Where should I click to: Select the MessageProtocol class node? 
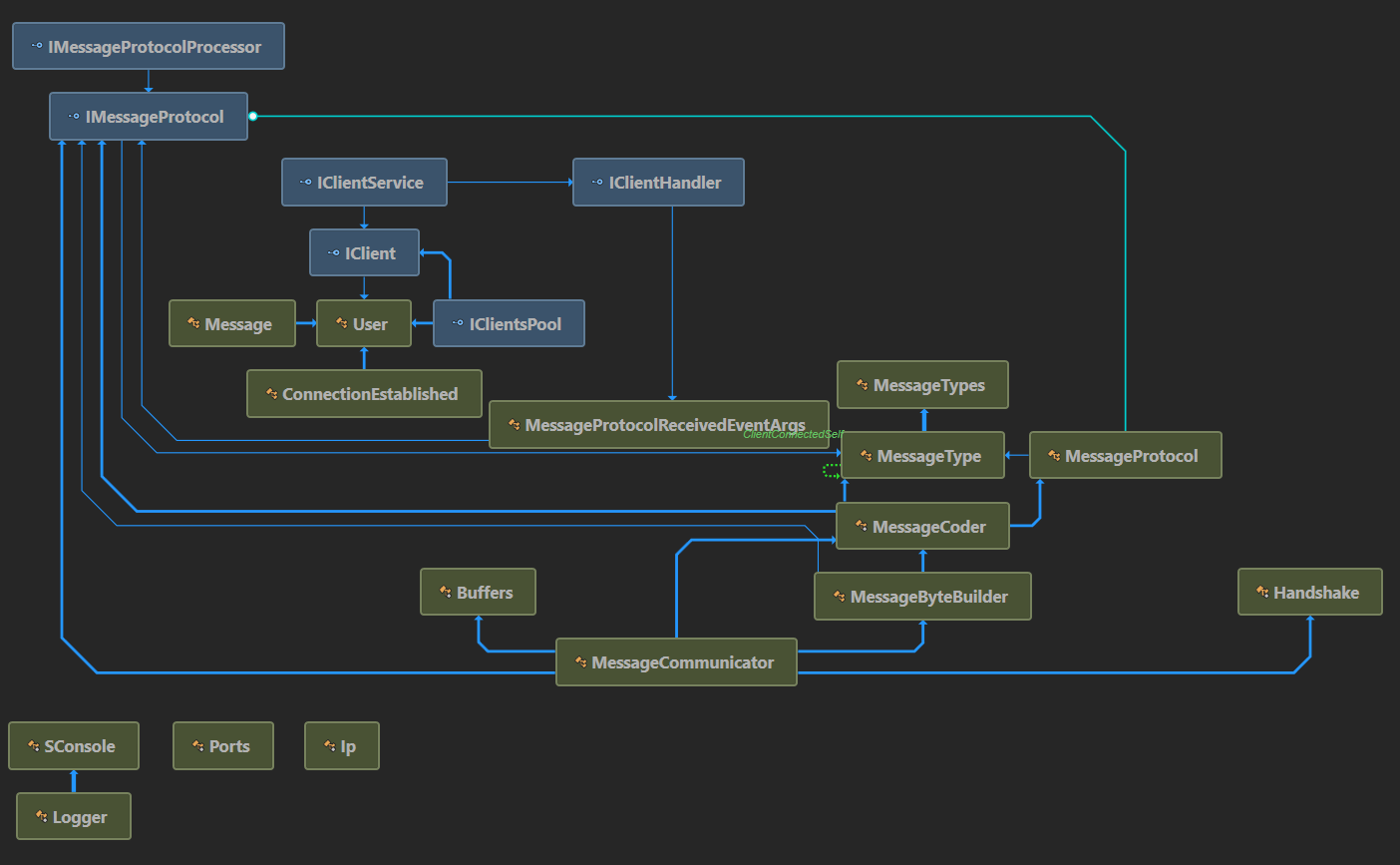[x=1125, y=456]
